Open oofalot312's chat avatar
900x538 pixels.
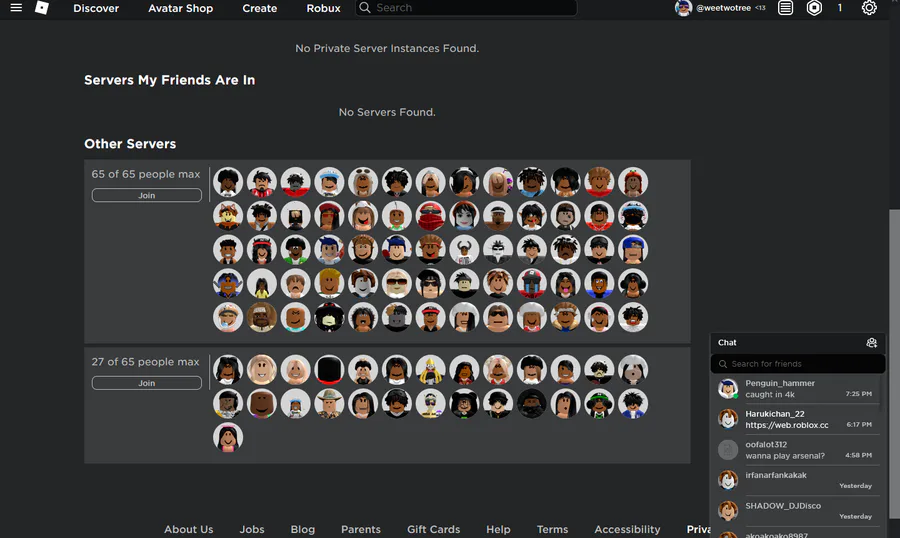point(728,450)
